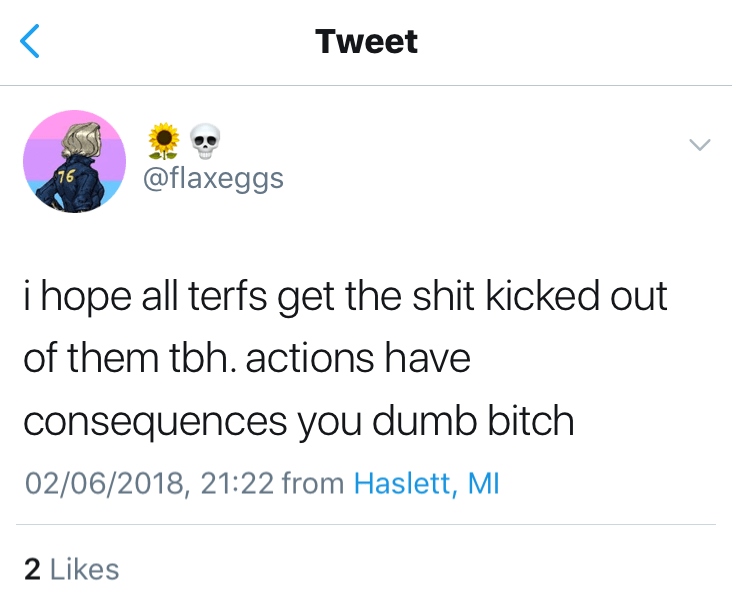Viewport: 732px width, 608px height.
Task: Click the bold number 2 like count
Action: pyautogui.click(x=32, y=569)
